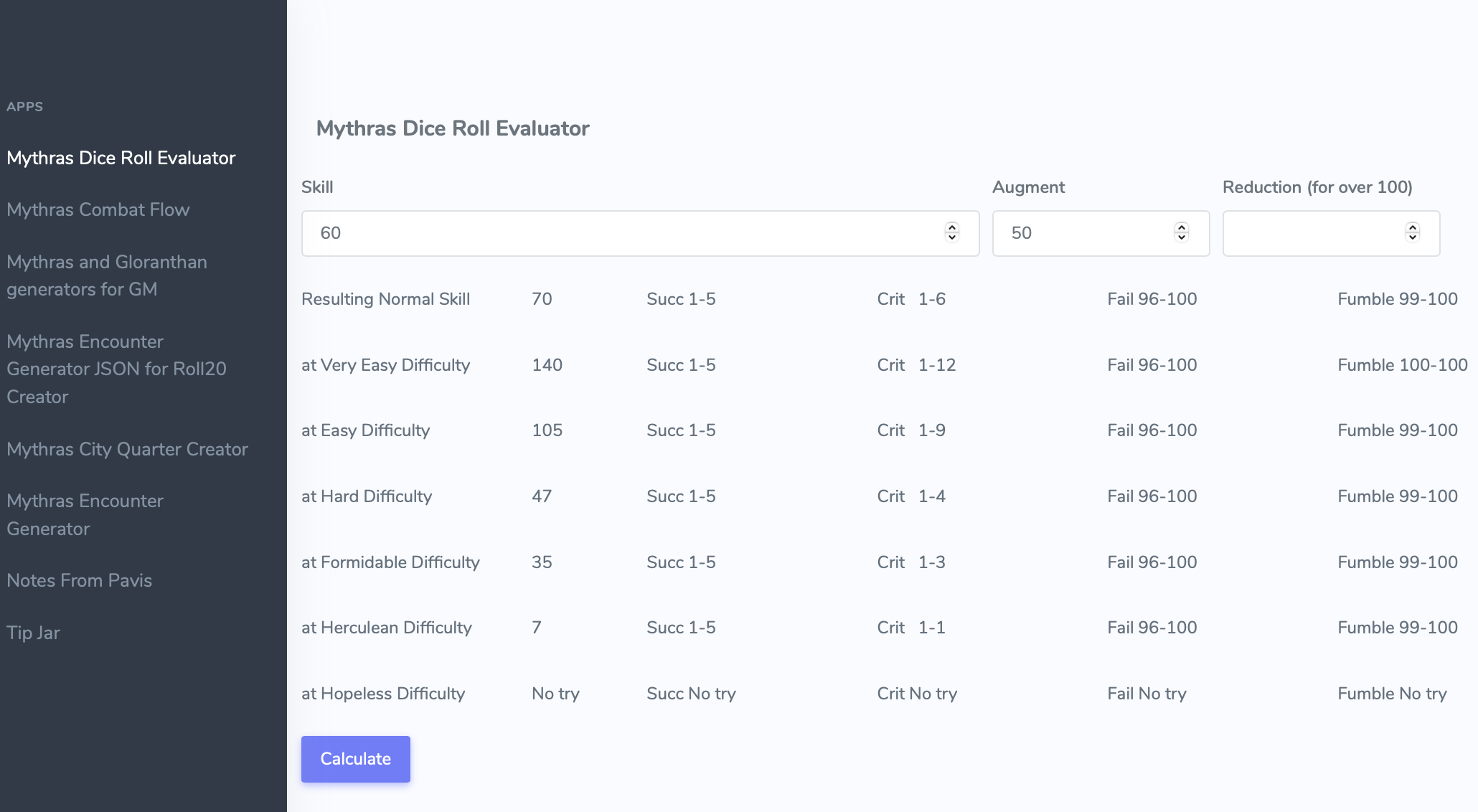Decrease Augment using stepper down arrow

[1182, 237]
